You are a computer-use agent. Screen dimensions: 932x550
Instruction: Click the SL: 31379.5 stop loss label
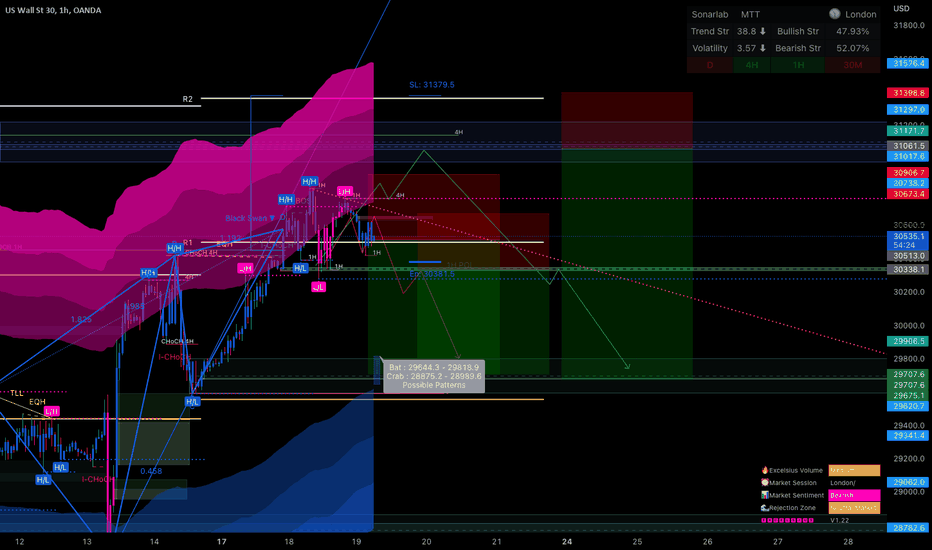[432, 84]
